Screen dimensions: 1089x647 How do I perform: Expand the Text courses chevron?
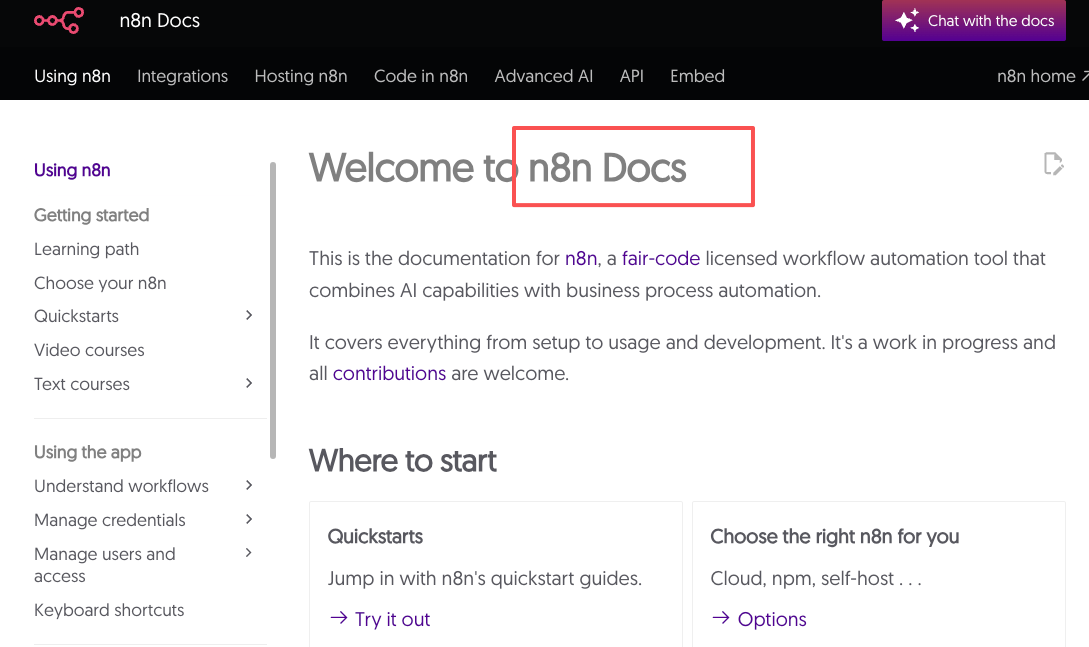coord(249,383)
